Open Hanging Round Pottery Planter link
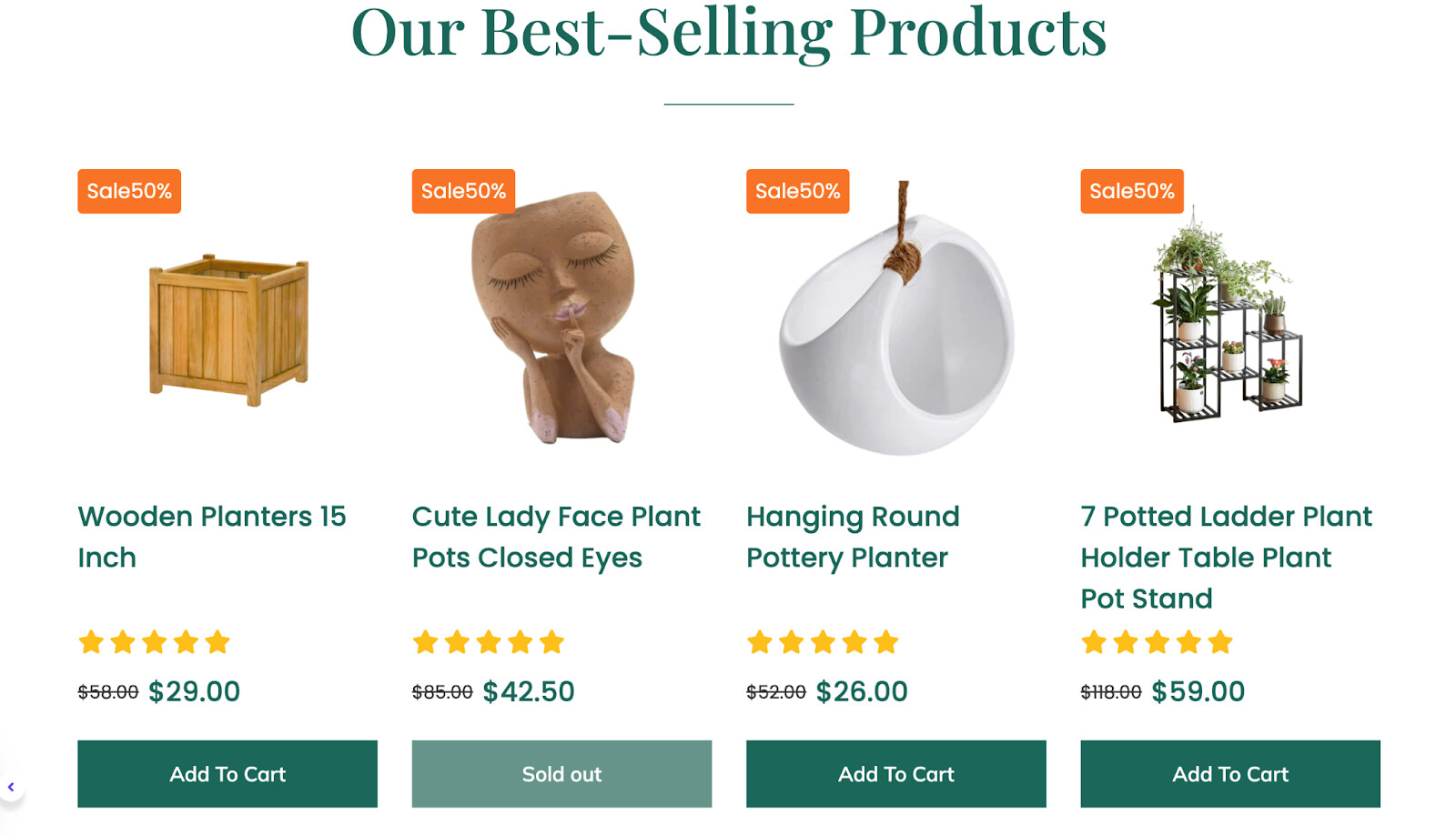The height and width of the screenshot is (835, 1456). pyautogui.click(x=853, y=537)
